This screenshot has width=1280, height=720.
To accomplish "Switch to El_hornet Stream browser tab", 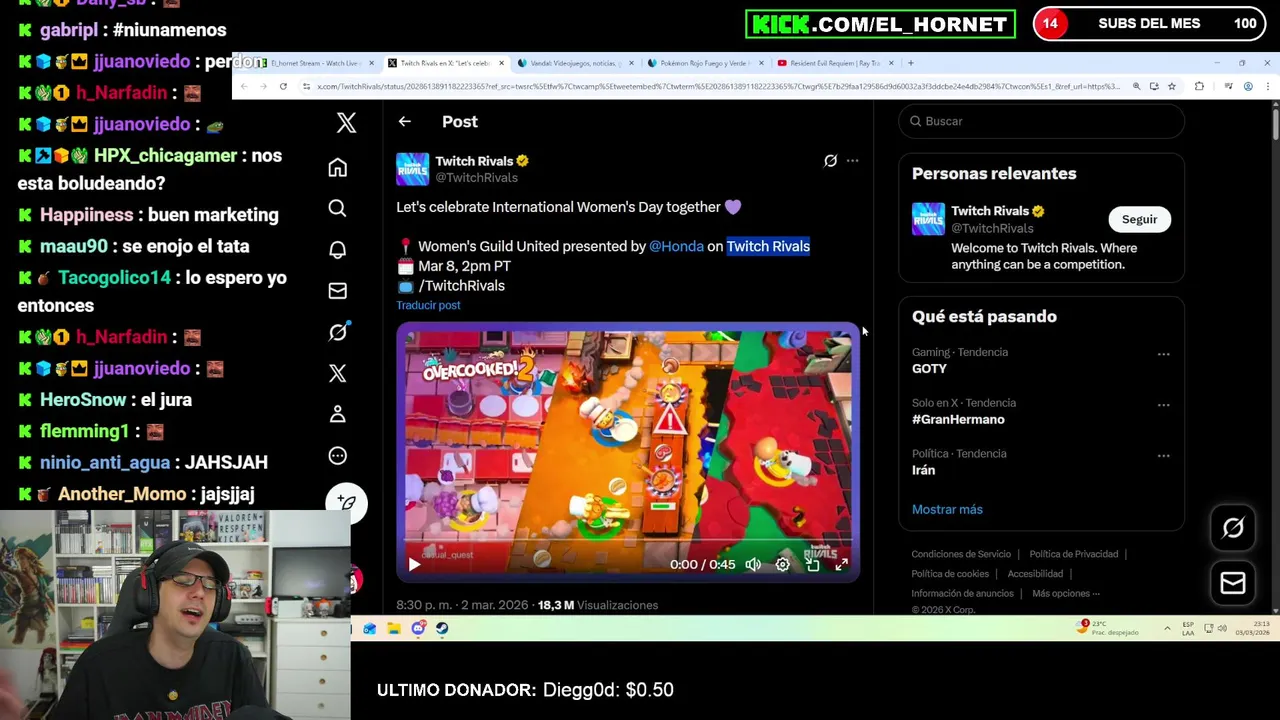I will [x=315, y=63].
